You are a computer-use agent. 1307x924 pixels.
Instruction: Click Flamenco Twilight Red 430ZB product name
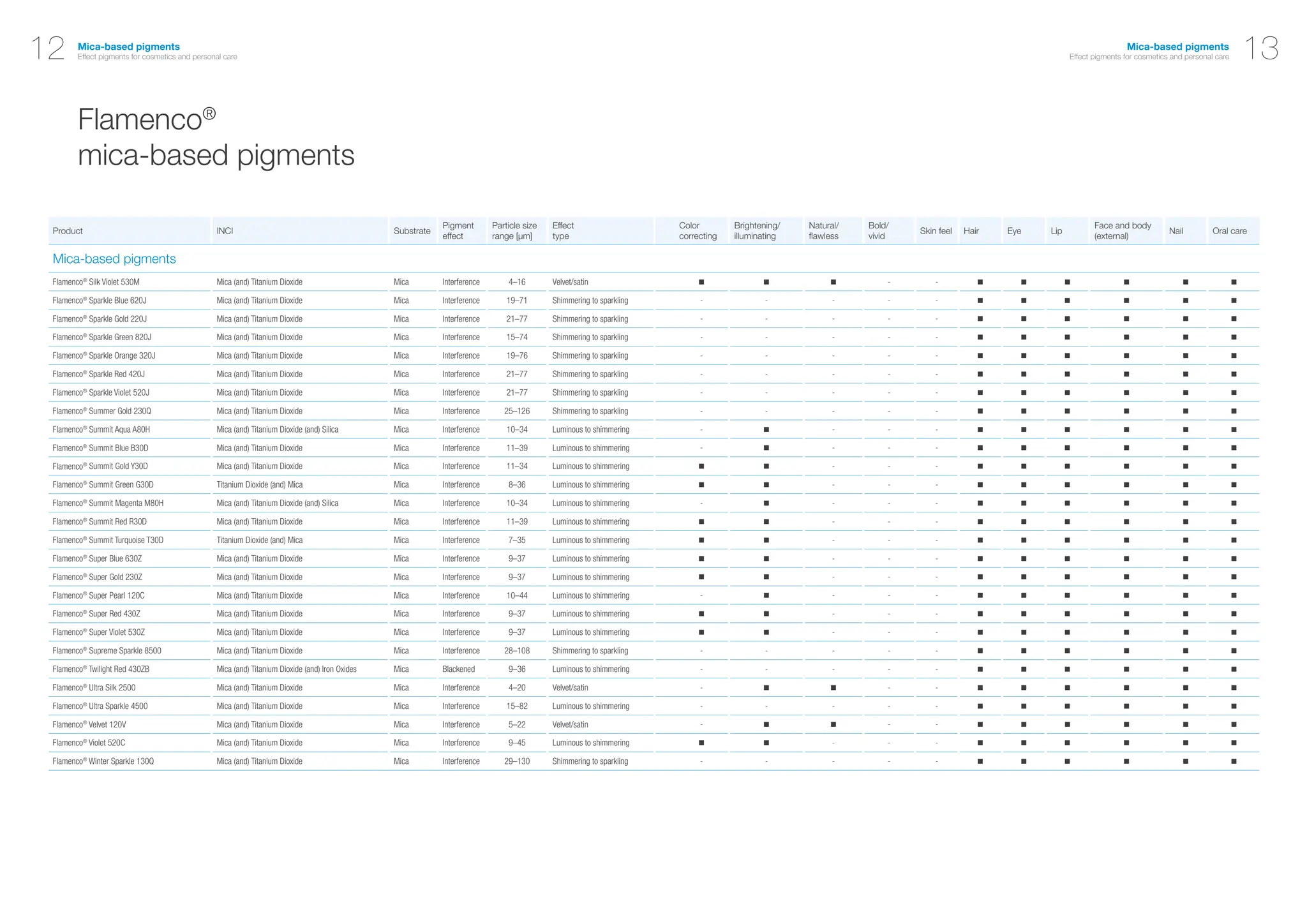(101, 669)
